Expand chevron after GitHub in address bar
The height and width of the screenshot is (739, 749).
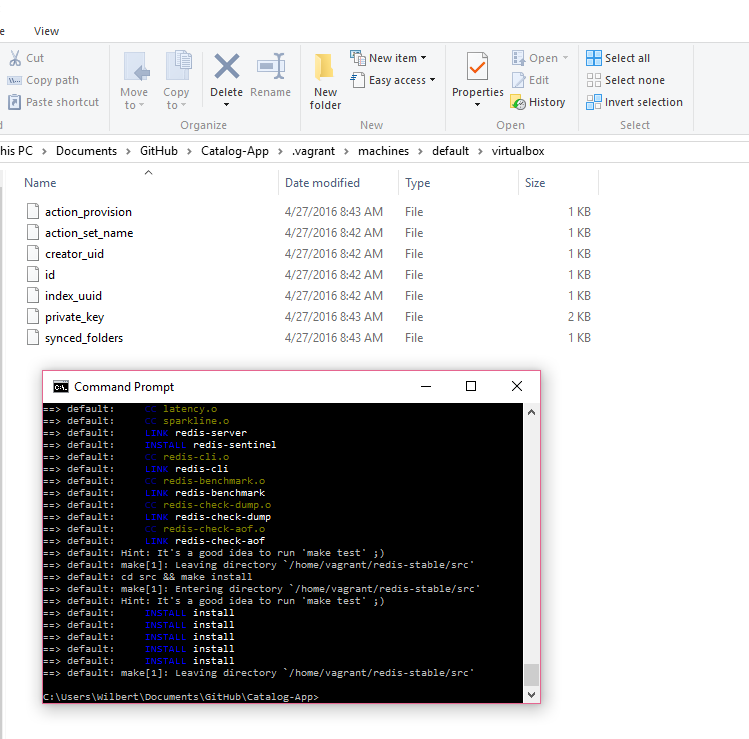click(190, 151)
